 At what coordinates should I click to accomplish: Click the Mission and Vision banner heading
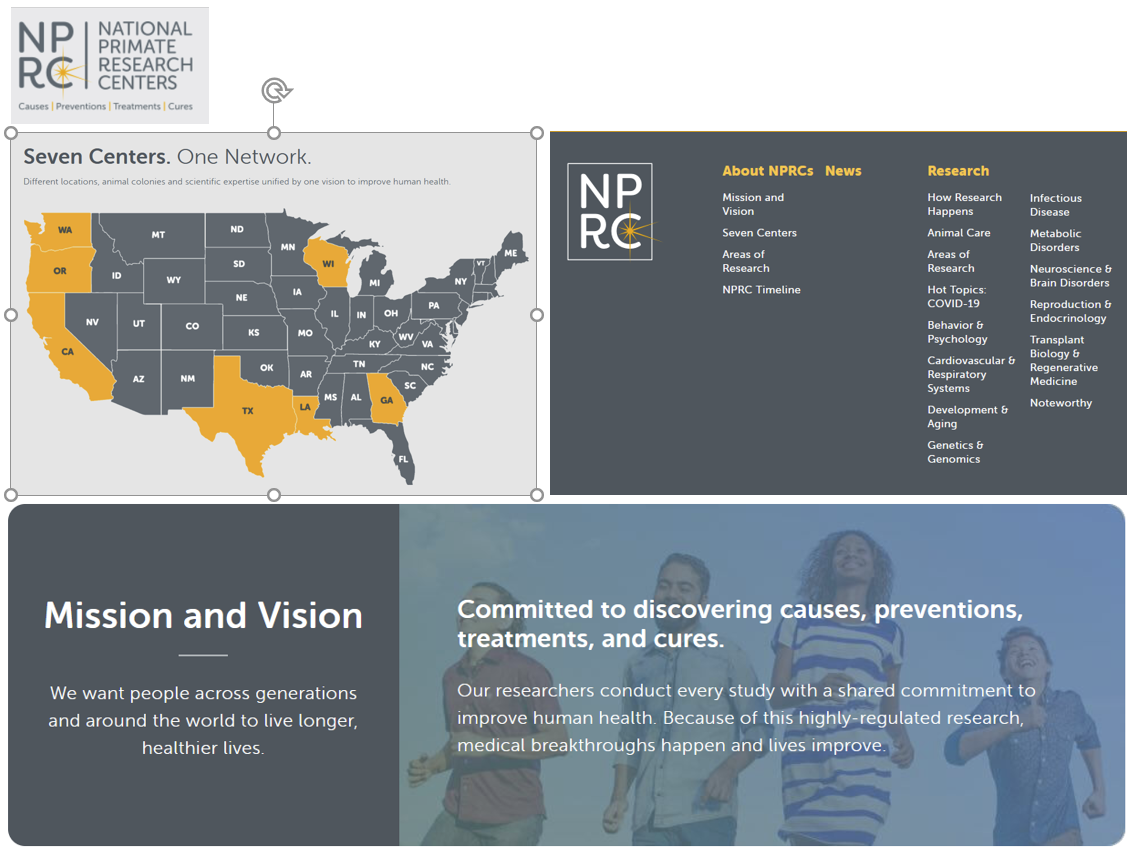(203, 616)
